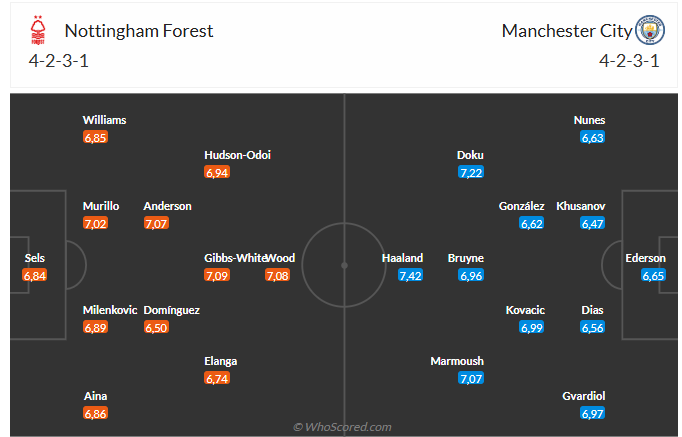The image size is (682, 437).
Task: Open Gvardiol's player name
Action: click(x=583, y=396)
